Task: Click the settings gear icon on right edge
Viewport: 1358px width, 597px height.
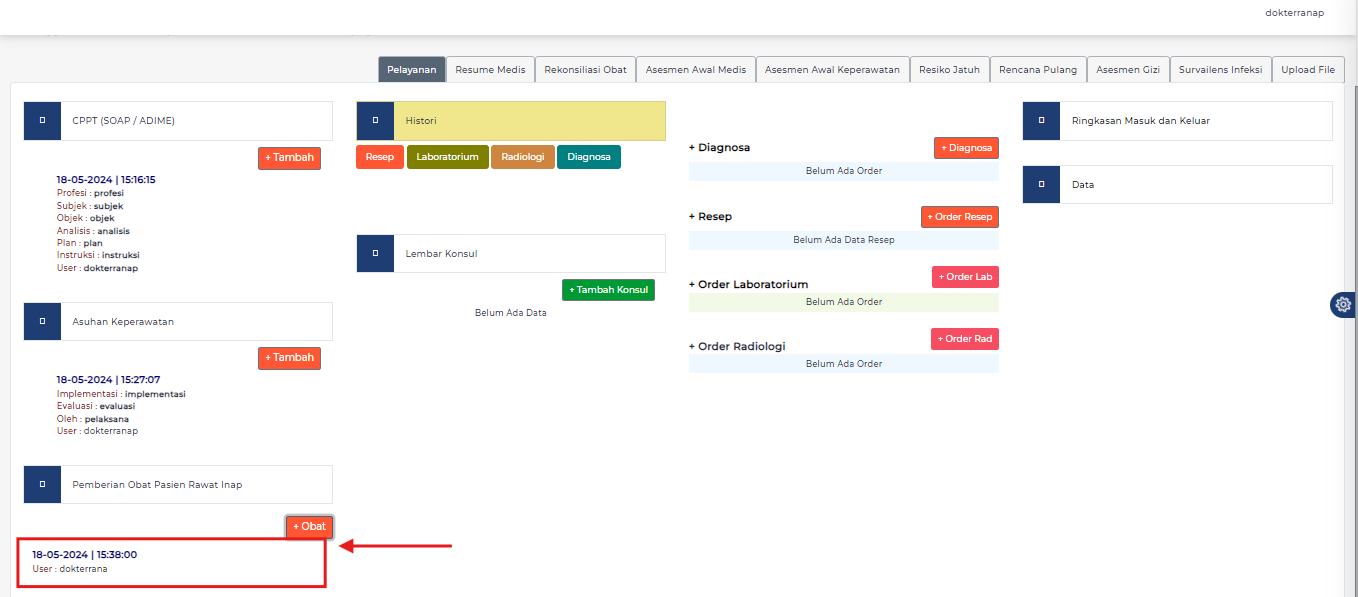Action: click(1343, 305)
